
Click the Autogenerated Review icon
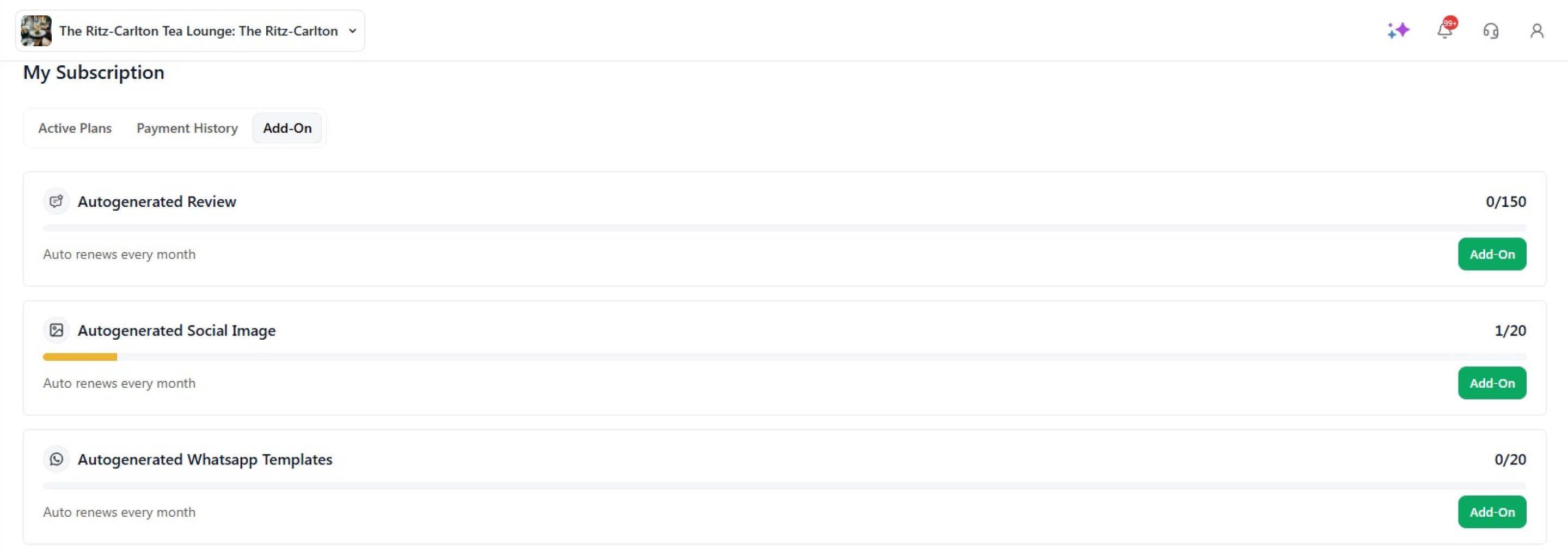click(x=56, y=201)
